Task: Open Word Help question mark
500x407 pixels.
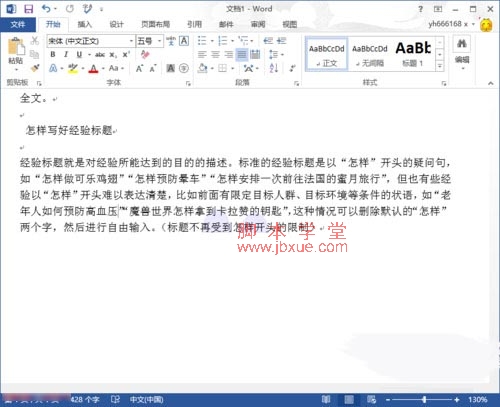Action: (x=421, y=9)
